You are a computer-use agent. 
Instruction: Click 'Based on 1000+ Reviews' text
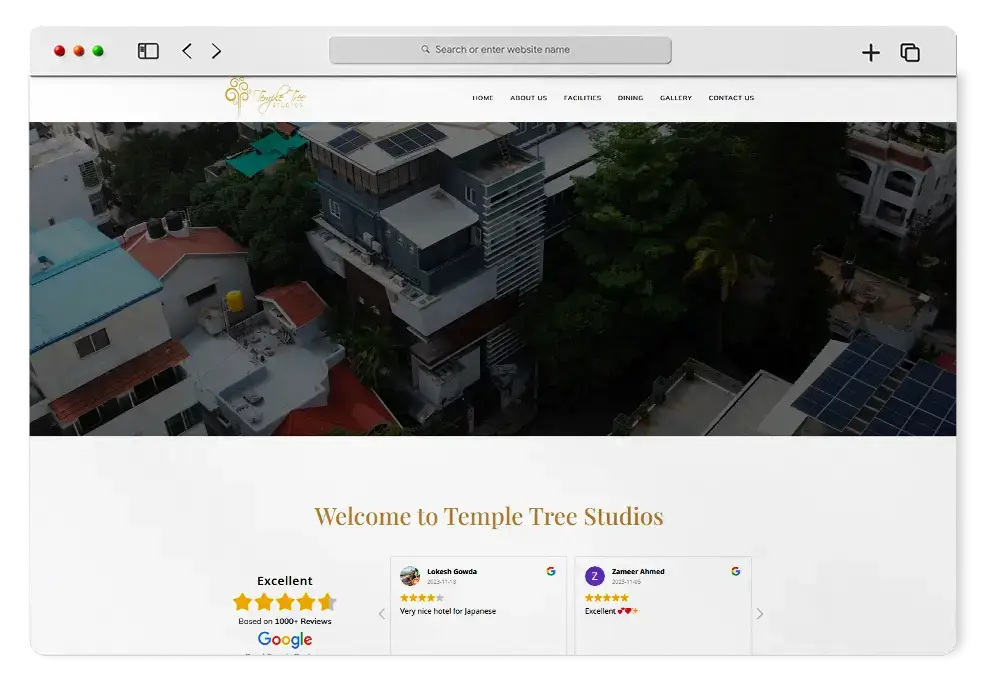click(x=284, y=621)
